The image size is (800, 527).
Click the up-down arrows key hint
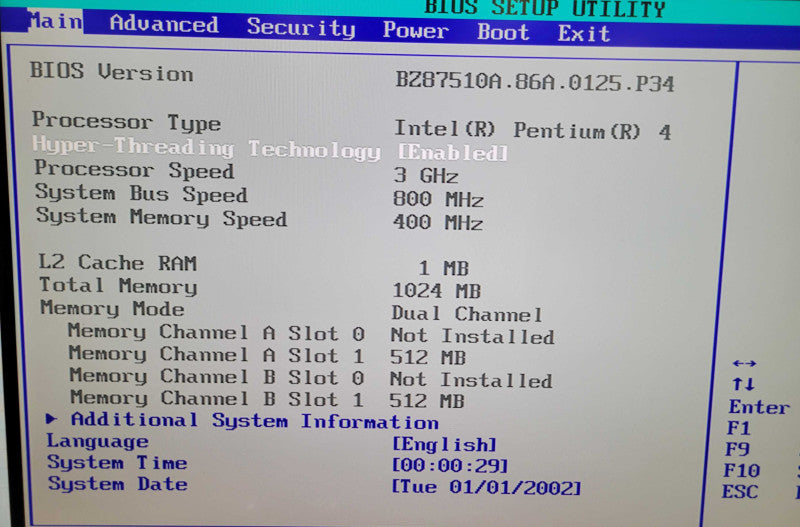coord(743,384)
